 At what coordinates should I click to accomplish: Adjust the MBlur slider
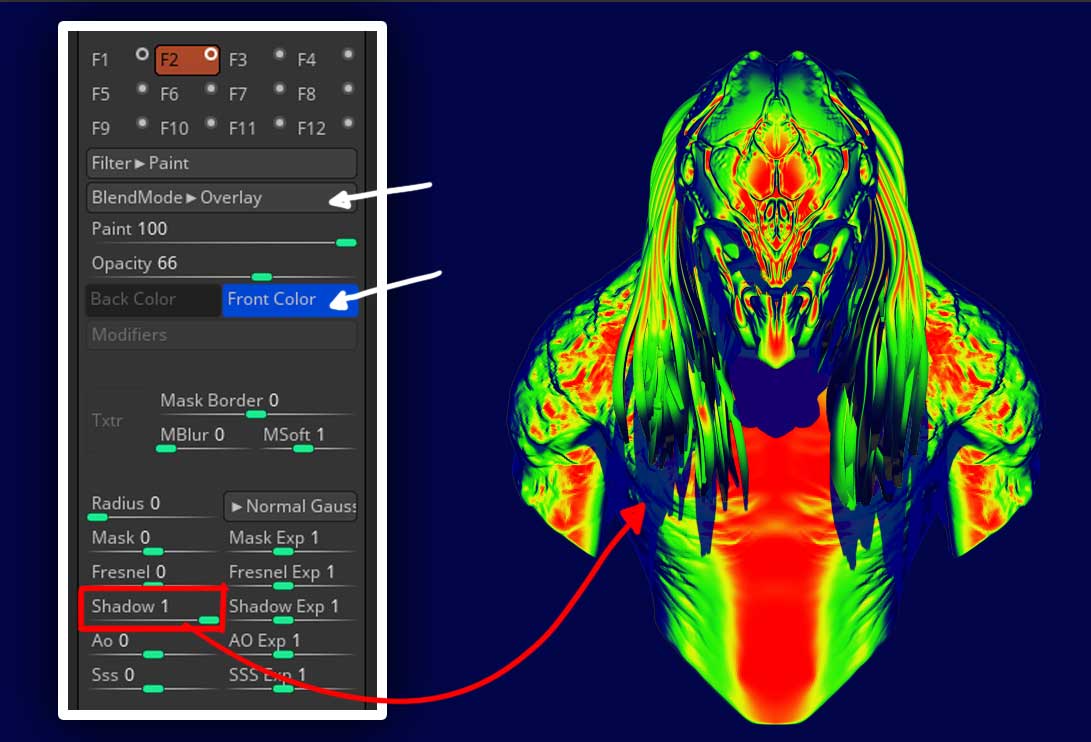(203, 440)
